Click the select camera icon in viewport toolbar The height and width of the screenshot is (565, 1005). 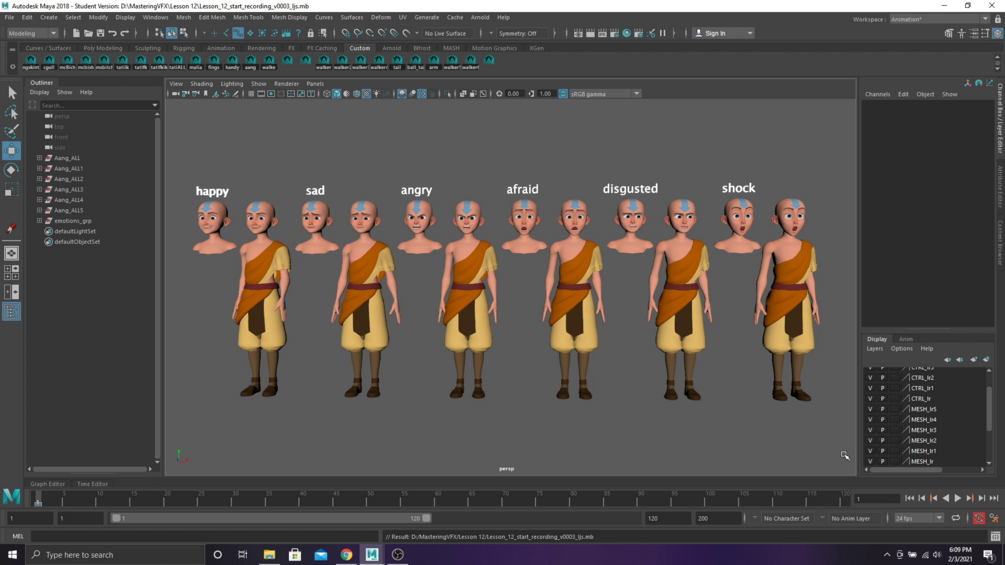(x=176, y=94)
